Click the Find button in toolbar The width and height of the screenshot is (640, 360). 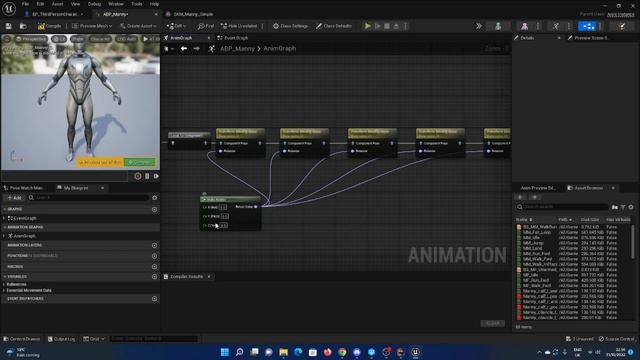pos(206,26)
